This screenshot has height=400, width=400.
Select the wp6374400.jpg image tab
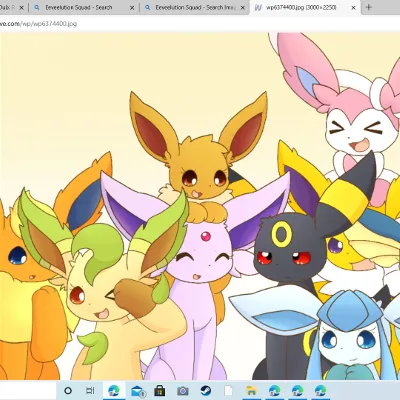coord(305,7)
